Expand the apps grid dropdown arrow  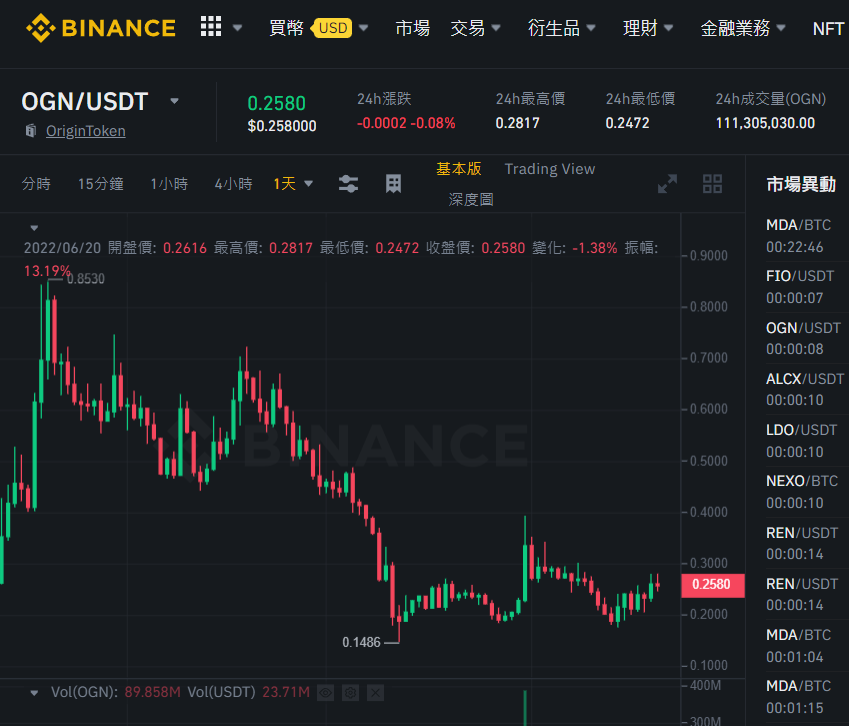[x=237, y=28]
